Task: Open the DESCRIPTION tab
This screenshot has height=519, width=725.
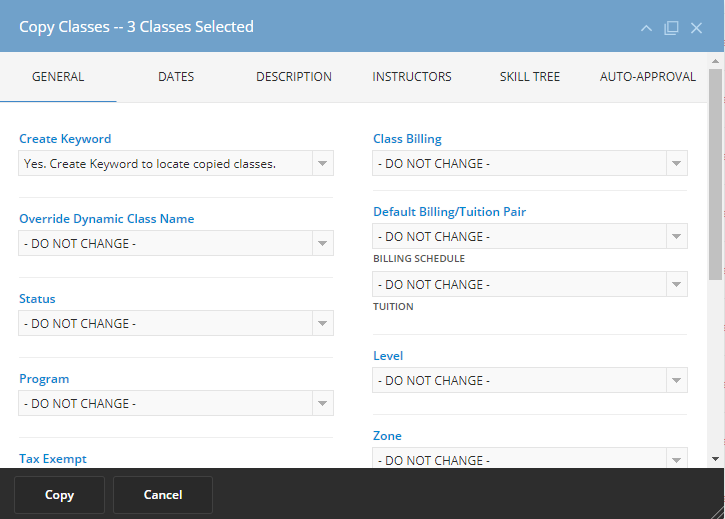Action: click(294, 77)
